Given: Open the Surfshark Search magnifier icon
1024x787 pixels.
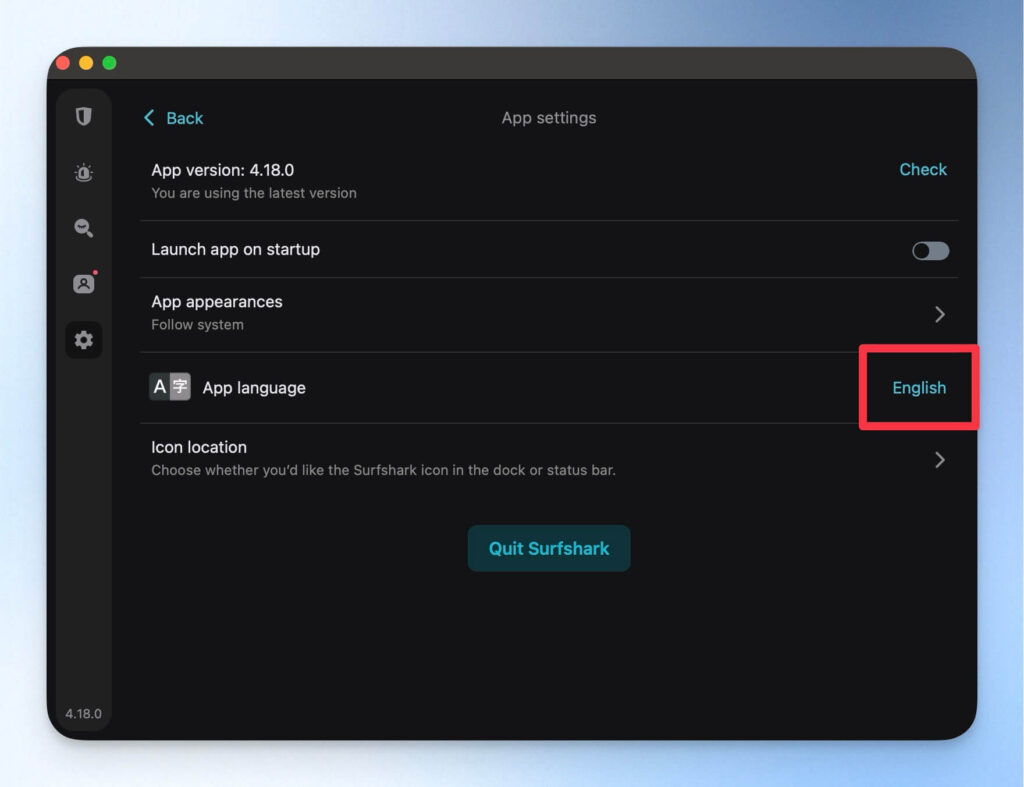Looking at the screenshot, I should (x=84, y=228).
